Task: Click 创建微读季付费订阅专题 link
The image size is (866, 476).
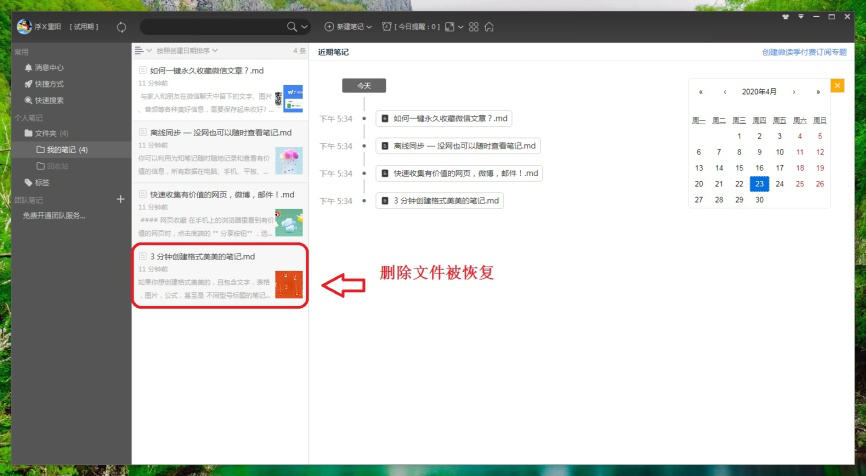Action: [x=804, y=52]
